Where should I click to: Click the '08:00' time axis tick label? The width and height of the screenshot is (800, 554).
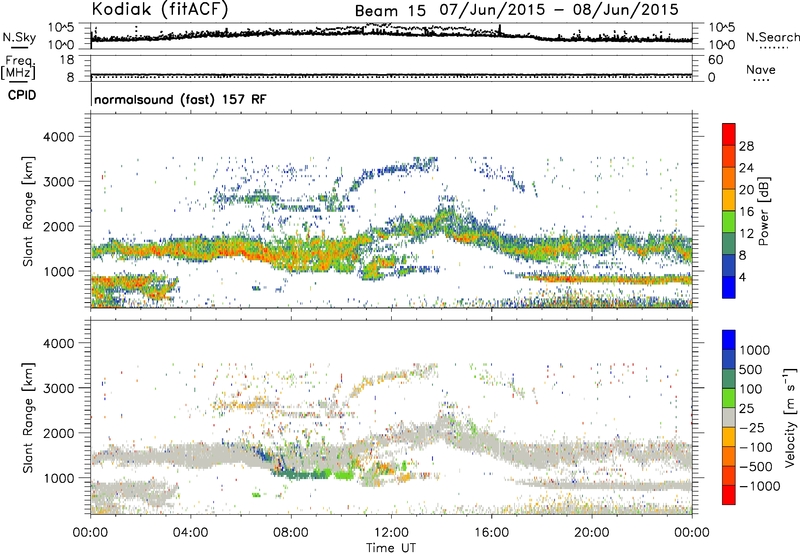point(290,533)
